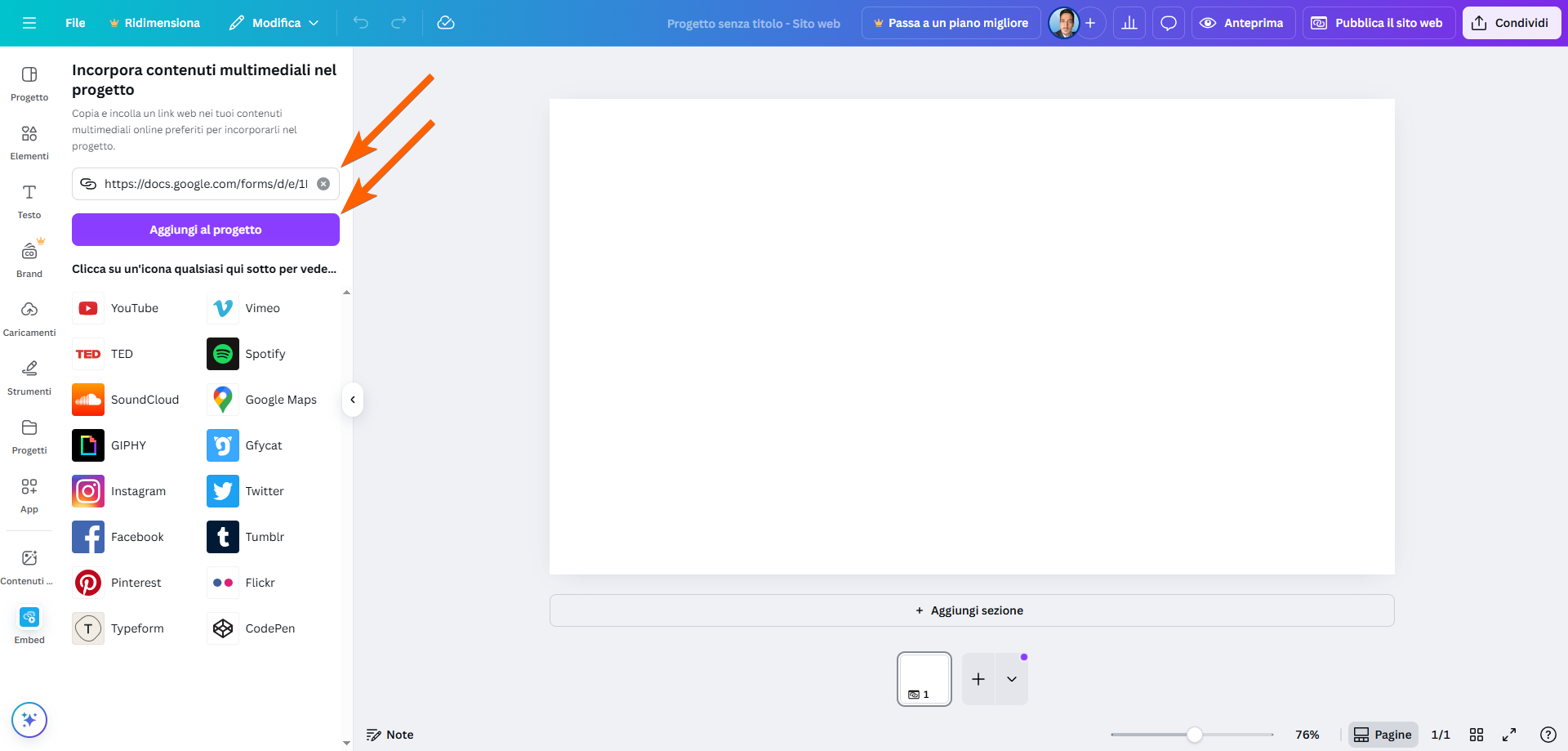The height and width of the screenshot is (751, 1568).
Task: Select the TED embed icon
Action: point(88,354)
